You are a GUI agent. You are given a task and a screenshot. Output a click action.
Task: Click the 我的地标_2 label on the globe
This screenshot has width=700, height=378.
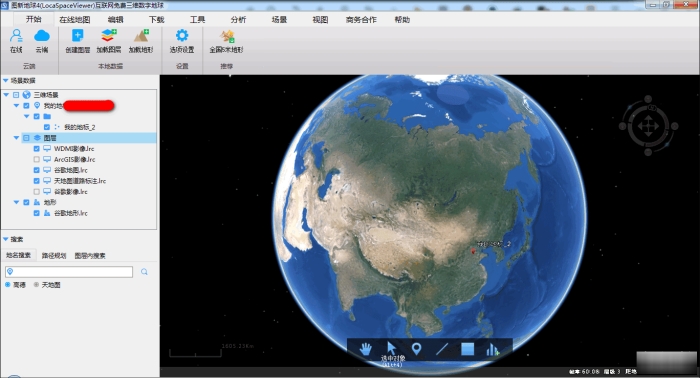(x=494, y=244)
